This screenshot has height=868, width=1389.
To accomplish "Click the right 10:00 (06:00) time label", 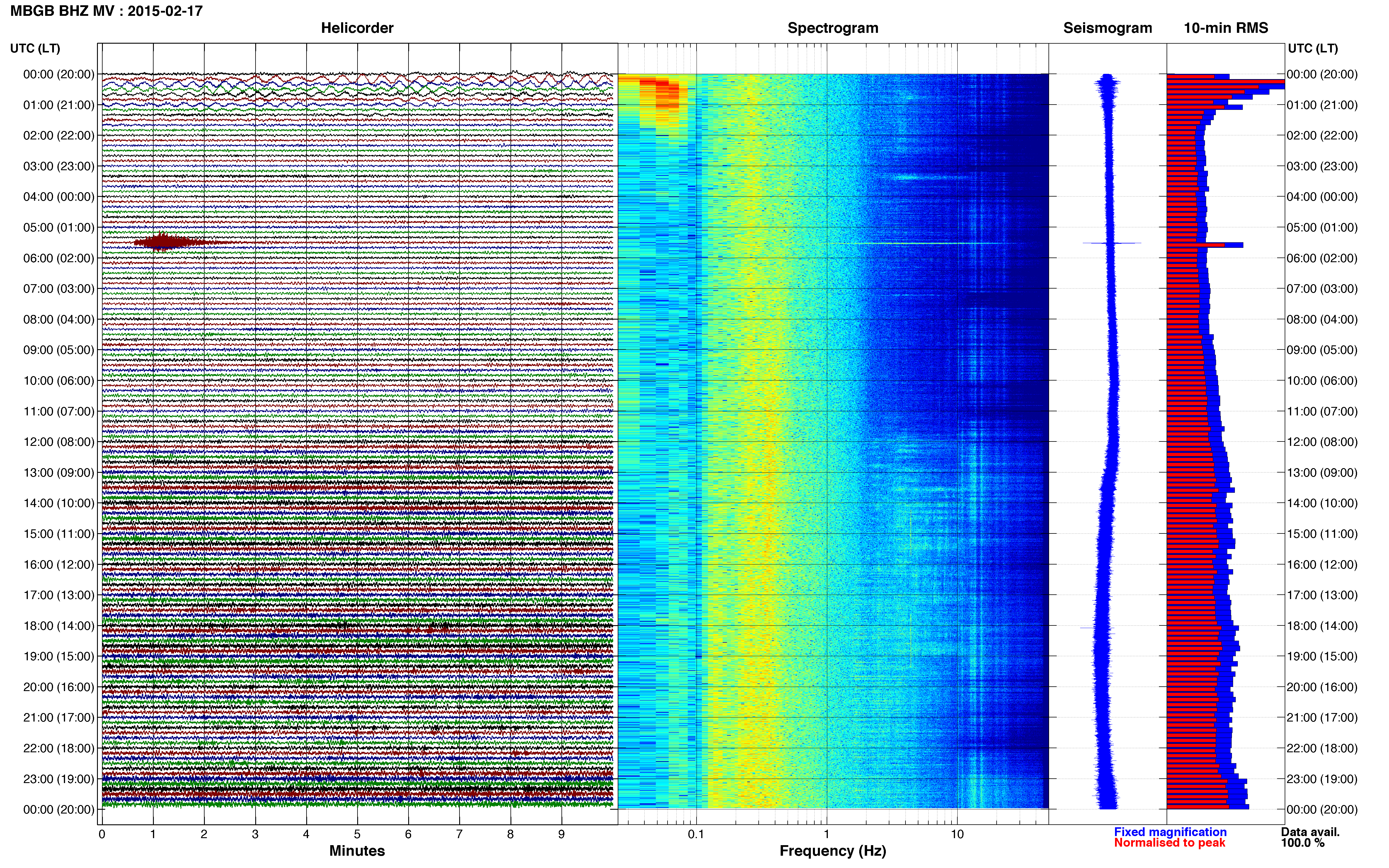I will point(1322,381).
